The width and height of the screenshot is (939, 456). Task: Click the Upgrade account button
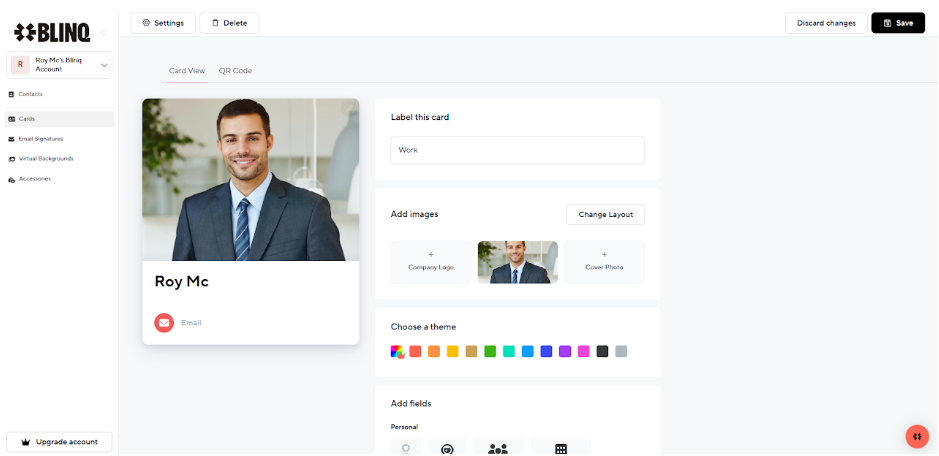(x=59, y=442)
